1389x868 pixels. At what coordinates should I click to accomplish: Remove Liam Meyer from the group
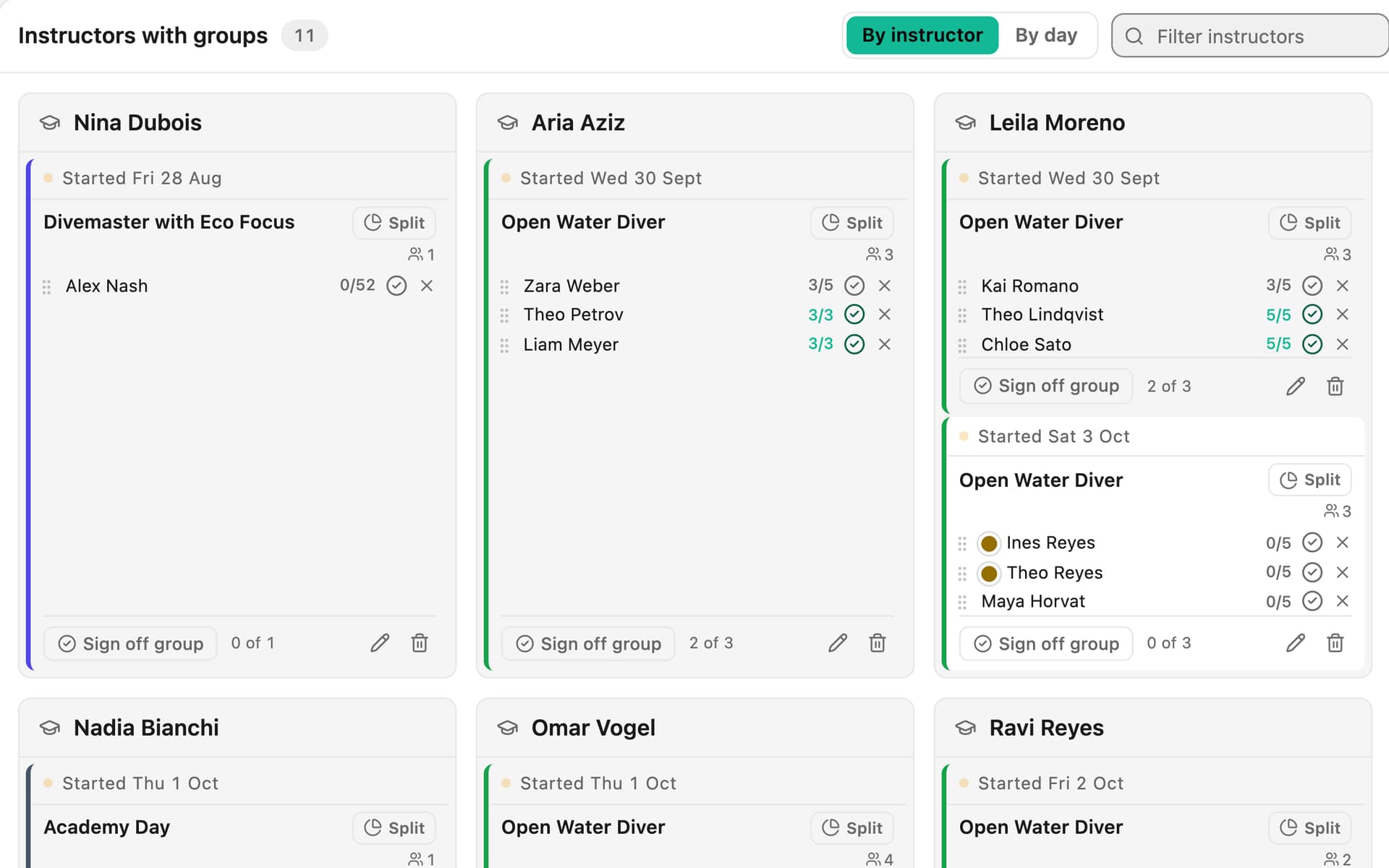coord(885,344)
